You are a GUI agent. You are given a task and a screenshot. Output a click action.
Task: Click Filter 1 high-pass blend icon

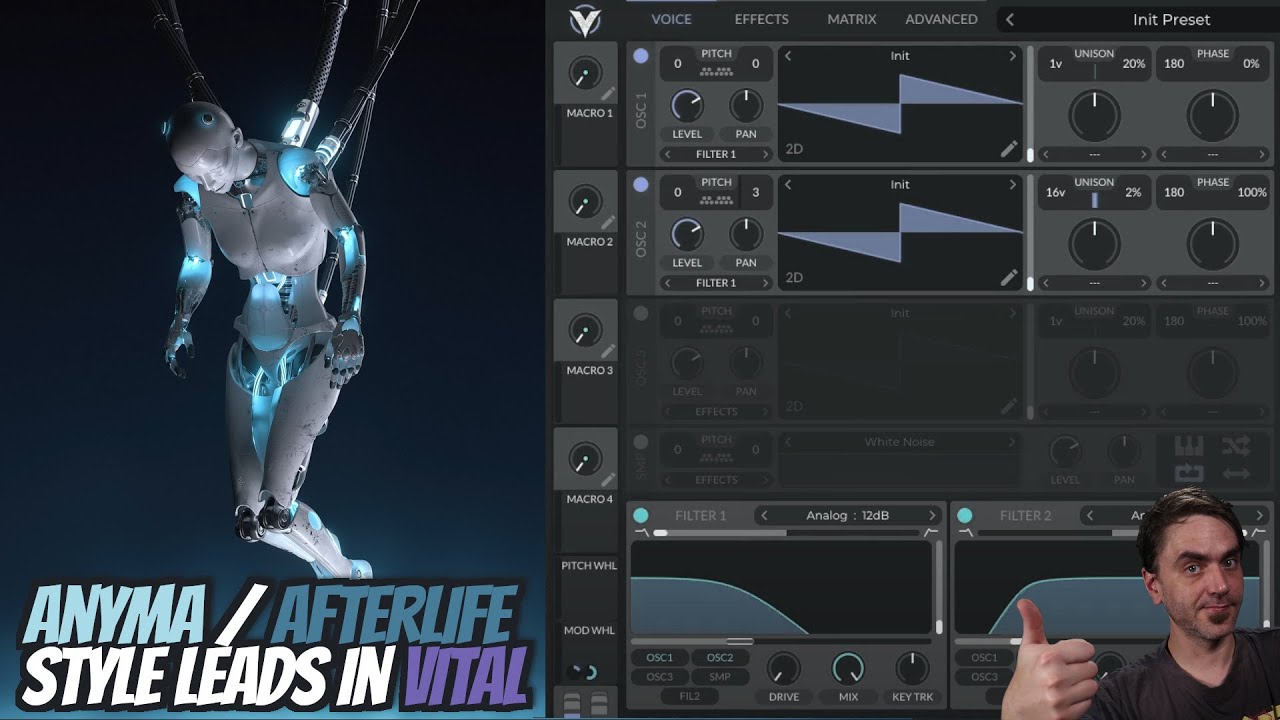[931, 533]
